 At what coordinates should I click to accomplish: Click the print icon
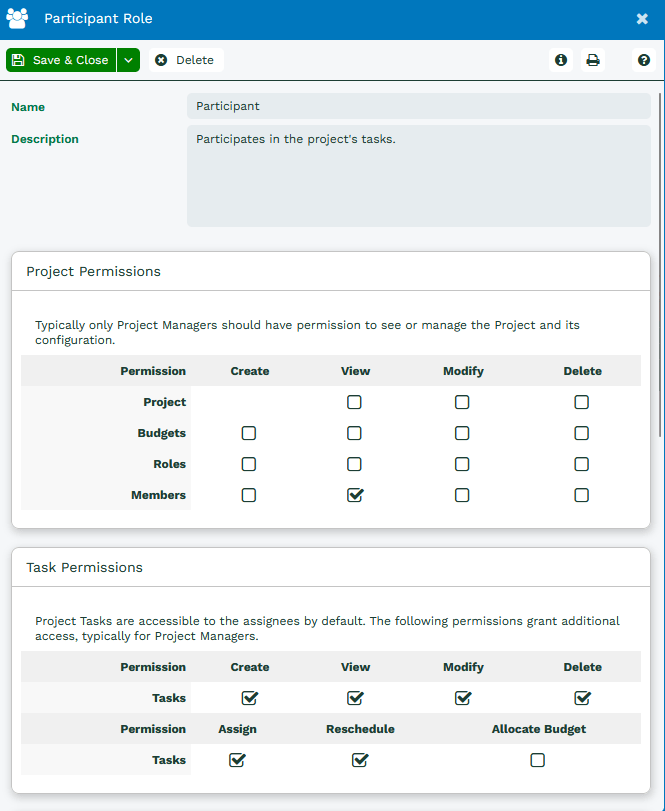593,60
